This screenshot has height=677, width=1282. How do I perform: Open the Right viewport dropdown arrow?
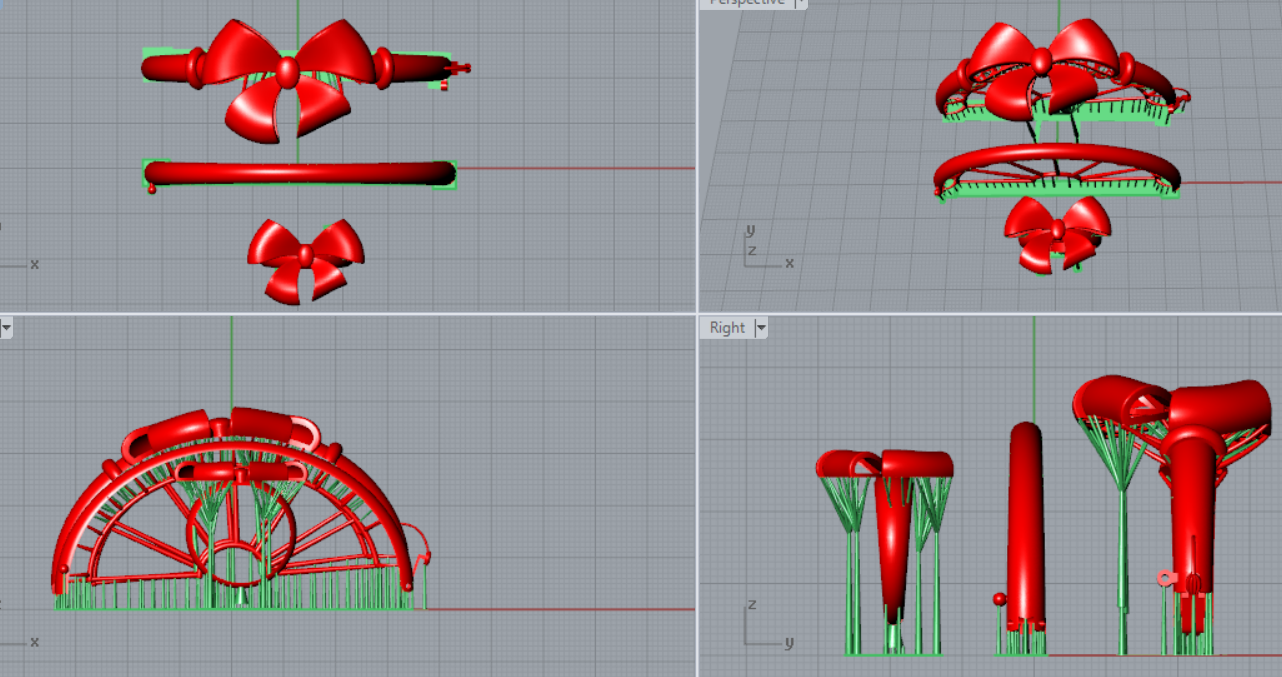coord(761,328)
